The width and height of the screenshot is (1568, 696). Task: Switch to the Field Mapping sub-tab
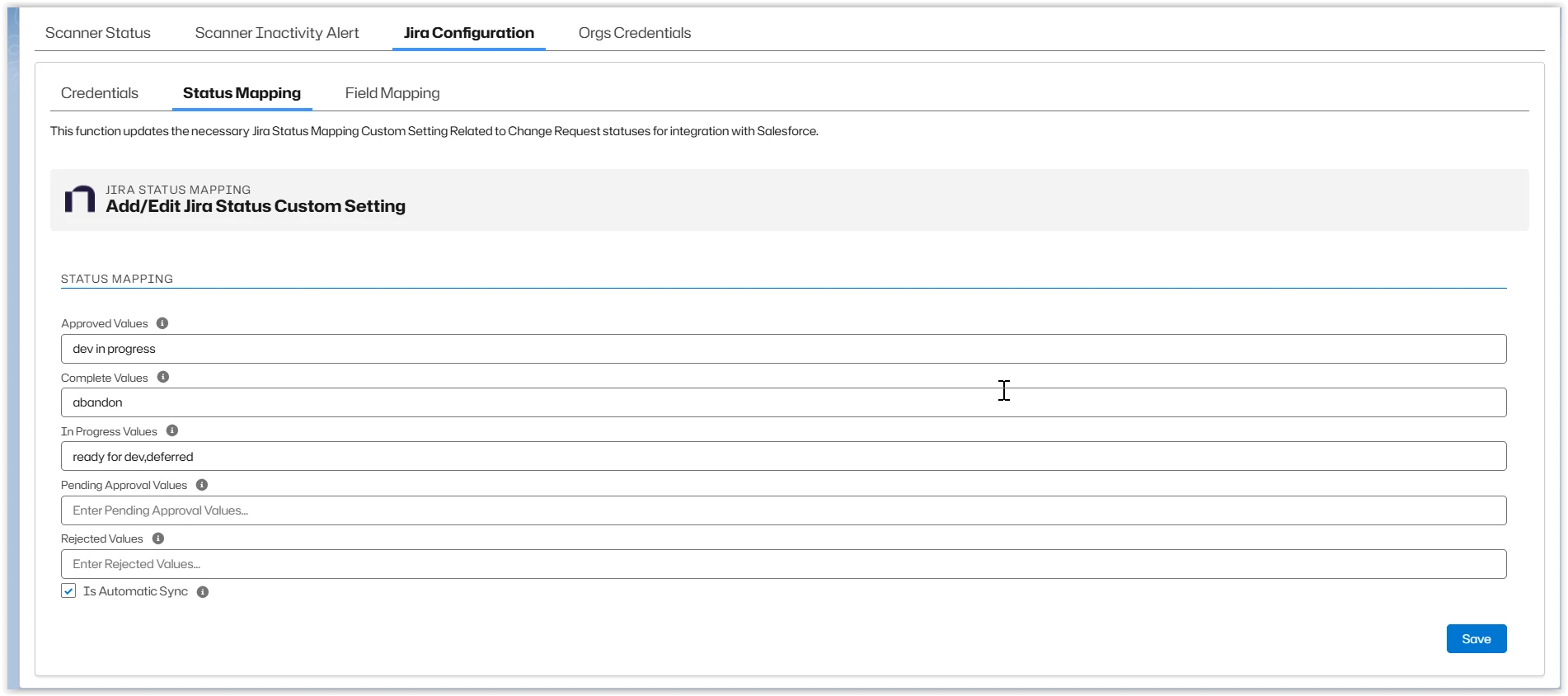[x=392, y=93]
